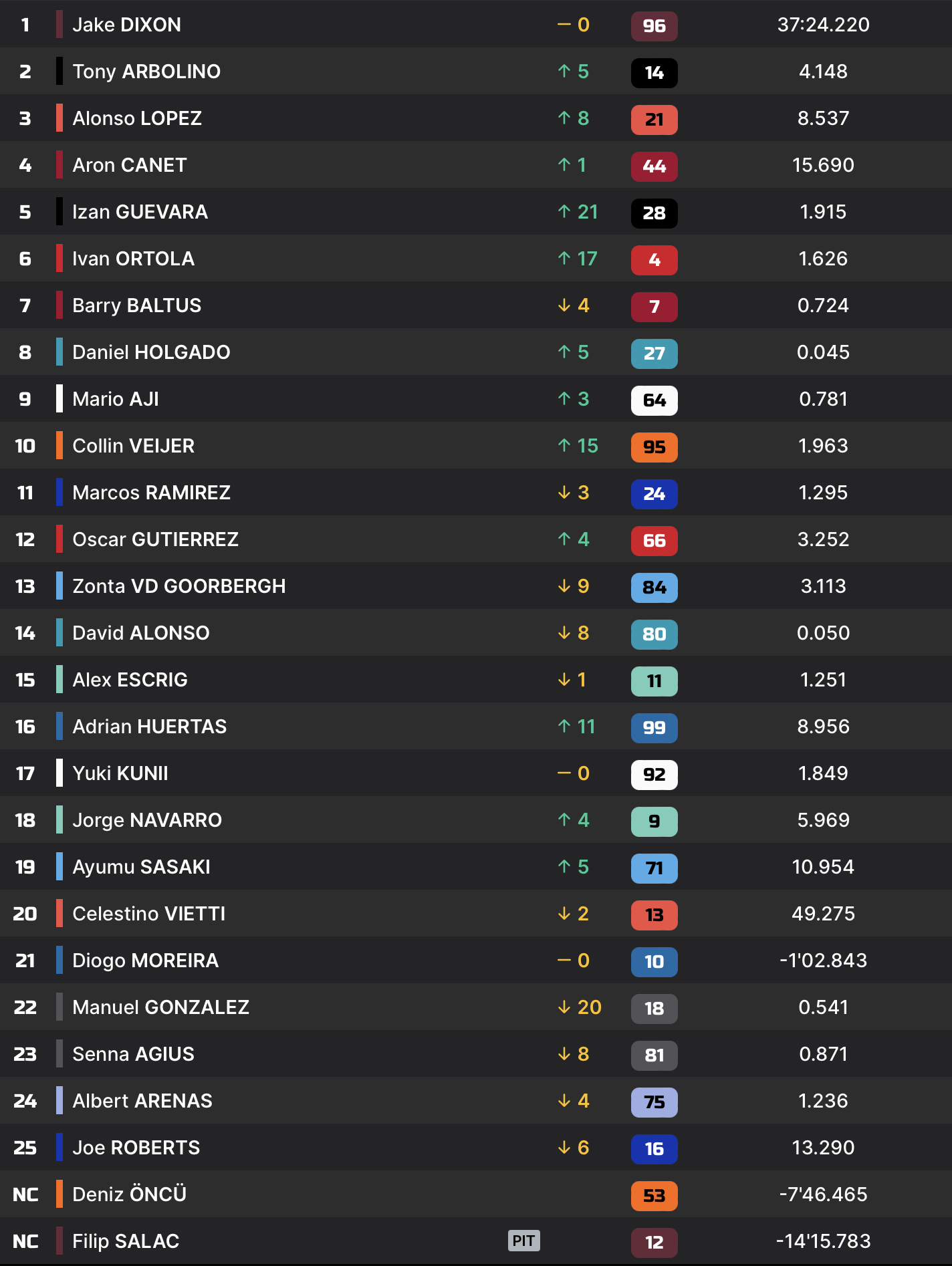
Task: Click the gap time 49.275
Action: click(823, 914)
